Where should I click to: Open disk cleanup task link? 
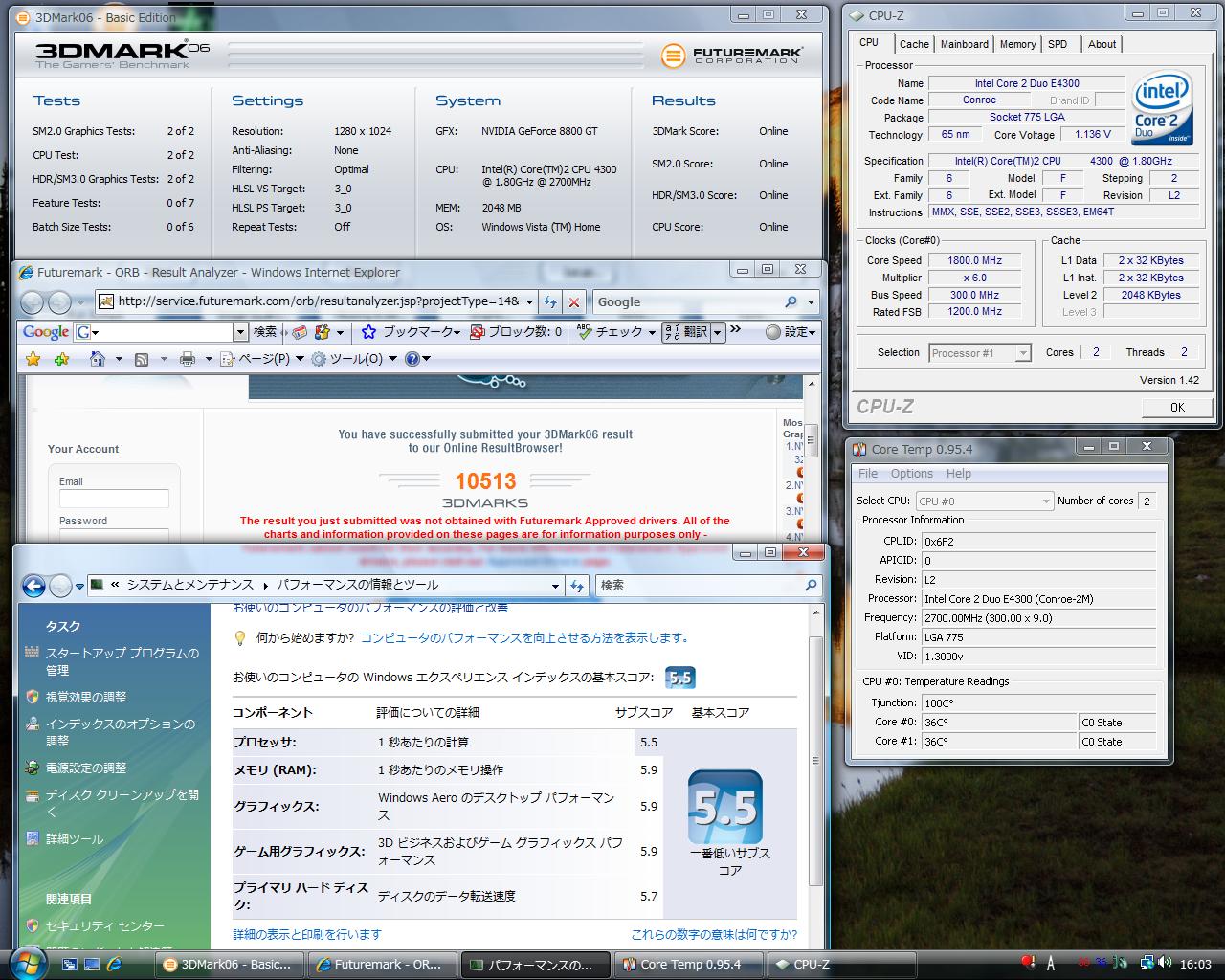point(122,803)
